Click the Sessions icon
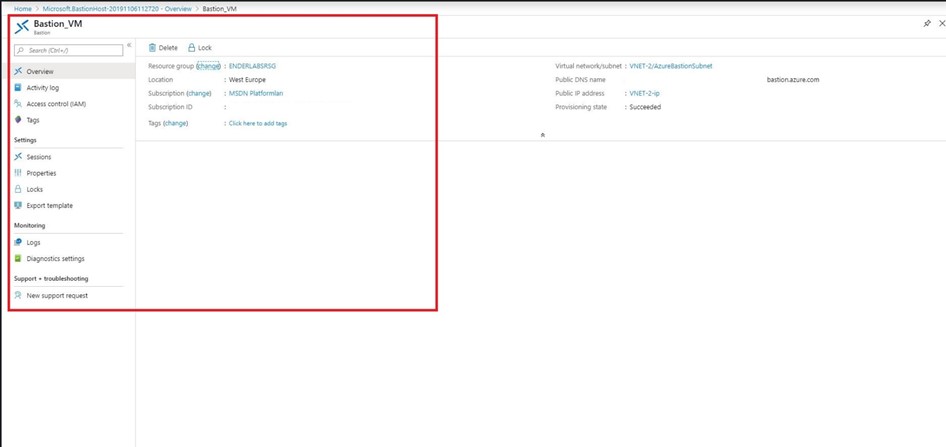Image resolution: width=946 pixels, height=447 pixels. tap(18, 157)
